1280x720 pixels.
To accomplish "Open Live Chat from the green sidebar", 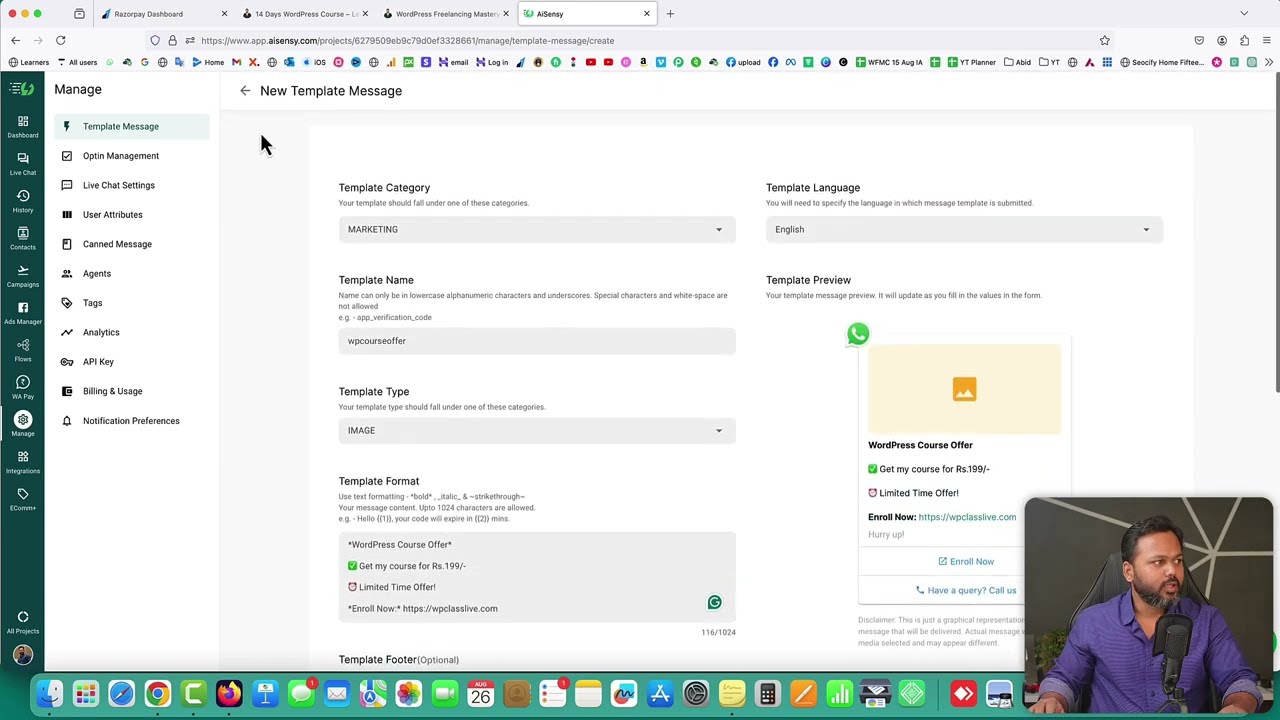I will [x=22, y=164].
